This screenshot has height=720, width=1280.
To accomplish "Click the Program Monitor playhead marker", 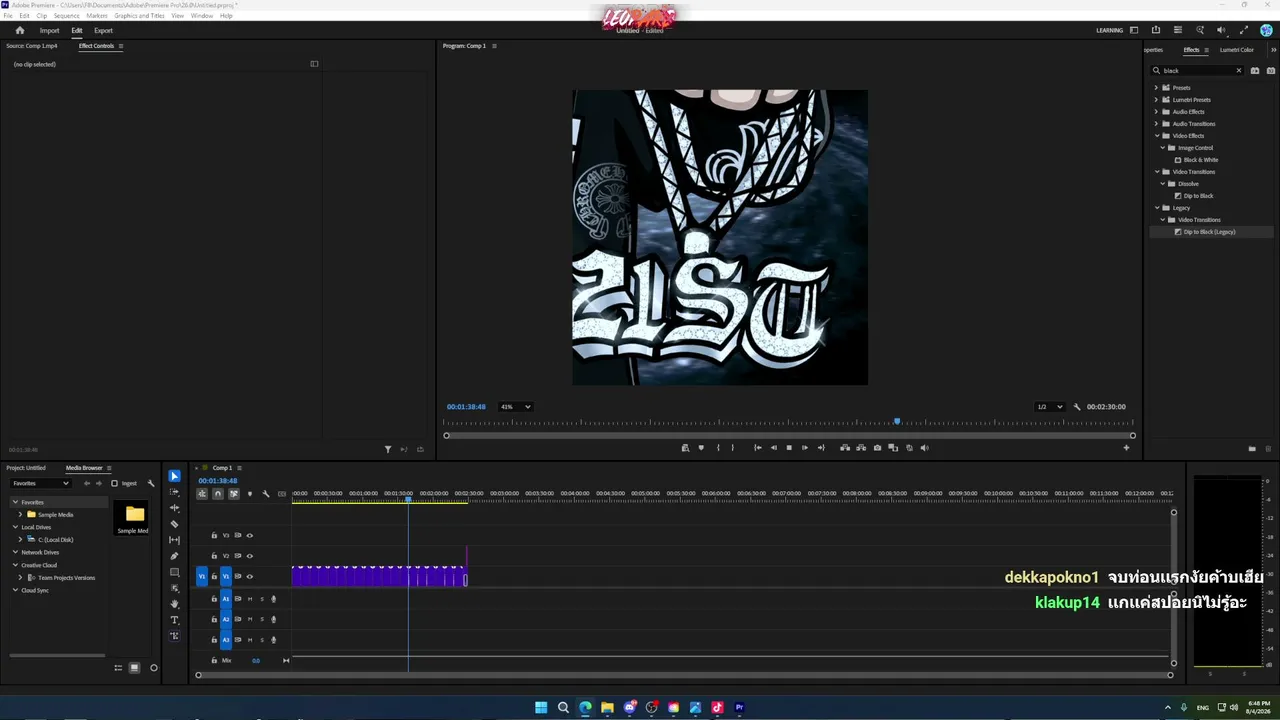I will point(897,422).
